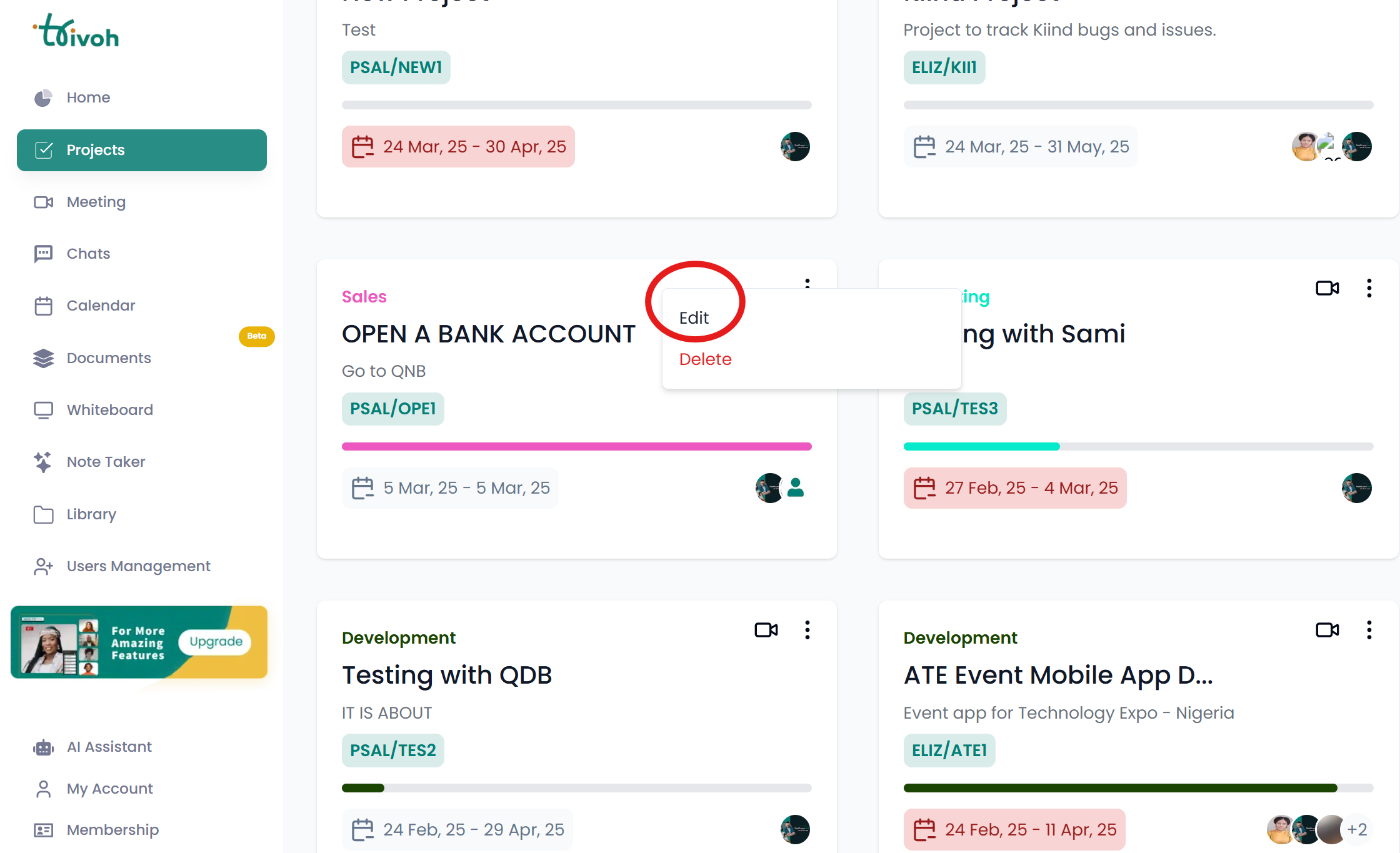Choose Delete from the context menu
The image size is (1400, 853).
(x=705, y=359)
